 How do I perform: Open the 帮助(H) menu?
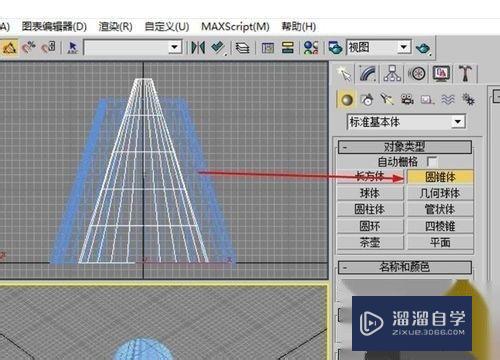(299, 26)
